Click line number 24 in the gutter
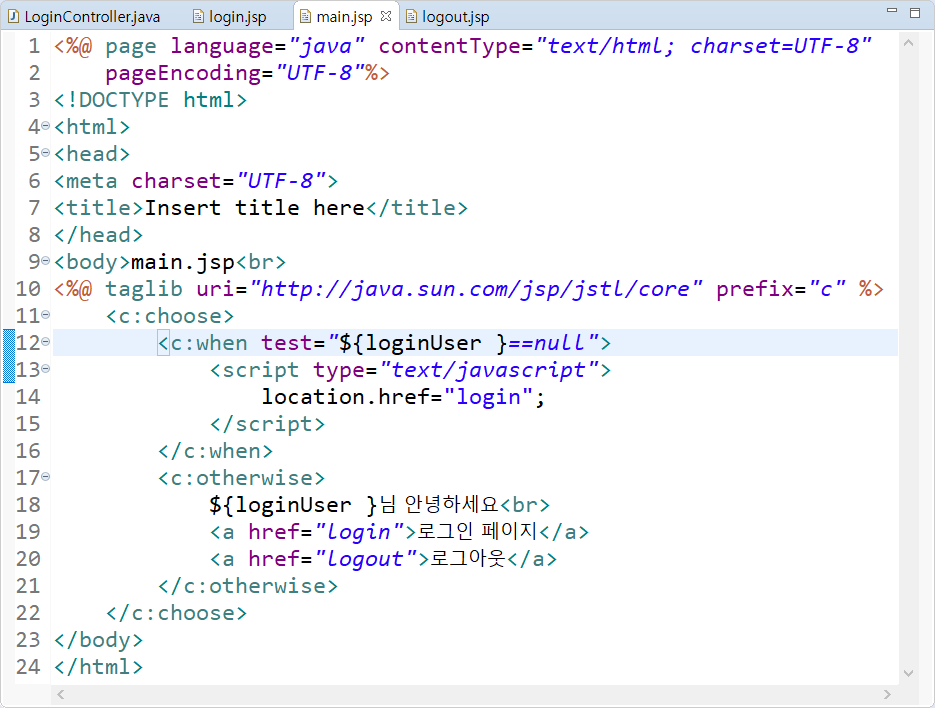 (28, 666)
